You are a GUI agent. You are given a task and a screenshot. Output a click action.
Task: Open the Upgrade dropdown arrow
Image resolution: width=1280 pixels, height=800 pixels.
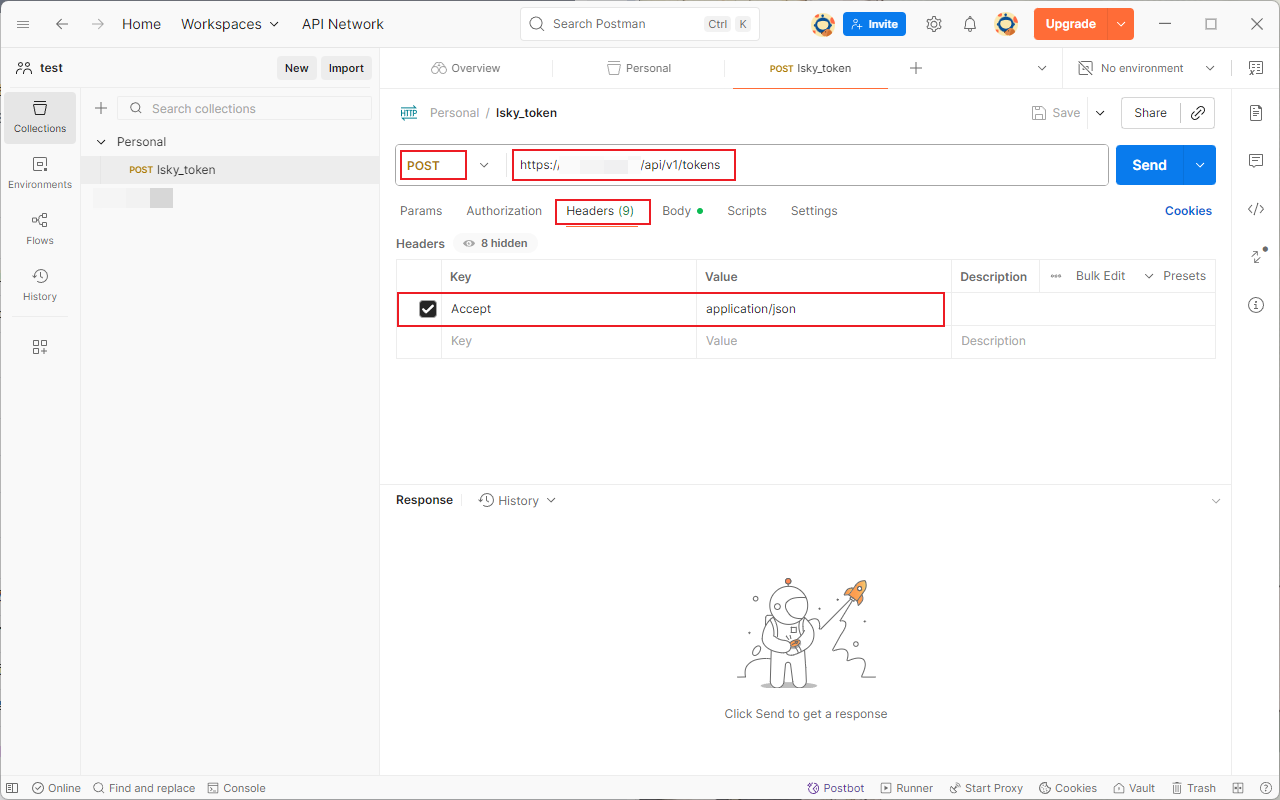1121,24
